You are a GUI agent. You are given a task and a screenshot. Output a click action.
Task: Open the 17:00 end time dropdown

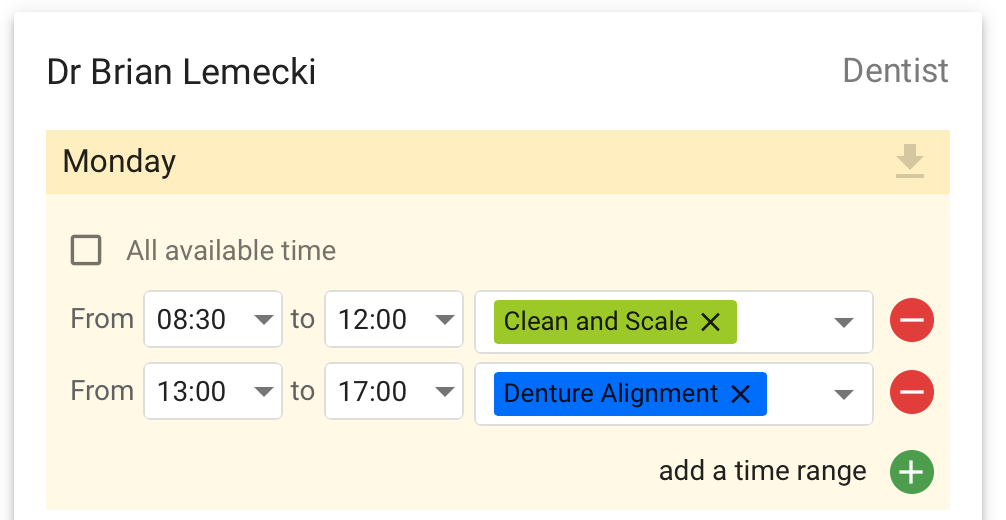394,391
